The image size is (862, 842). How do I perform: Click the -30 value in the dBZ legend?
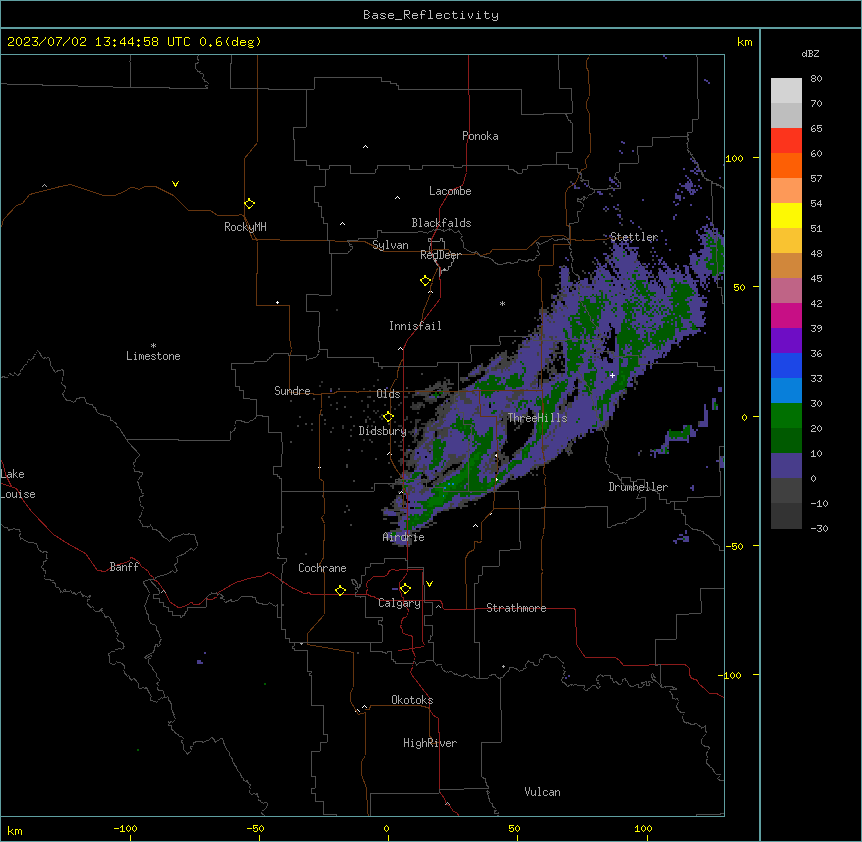click(819, 528)
